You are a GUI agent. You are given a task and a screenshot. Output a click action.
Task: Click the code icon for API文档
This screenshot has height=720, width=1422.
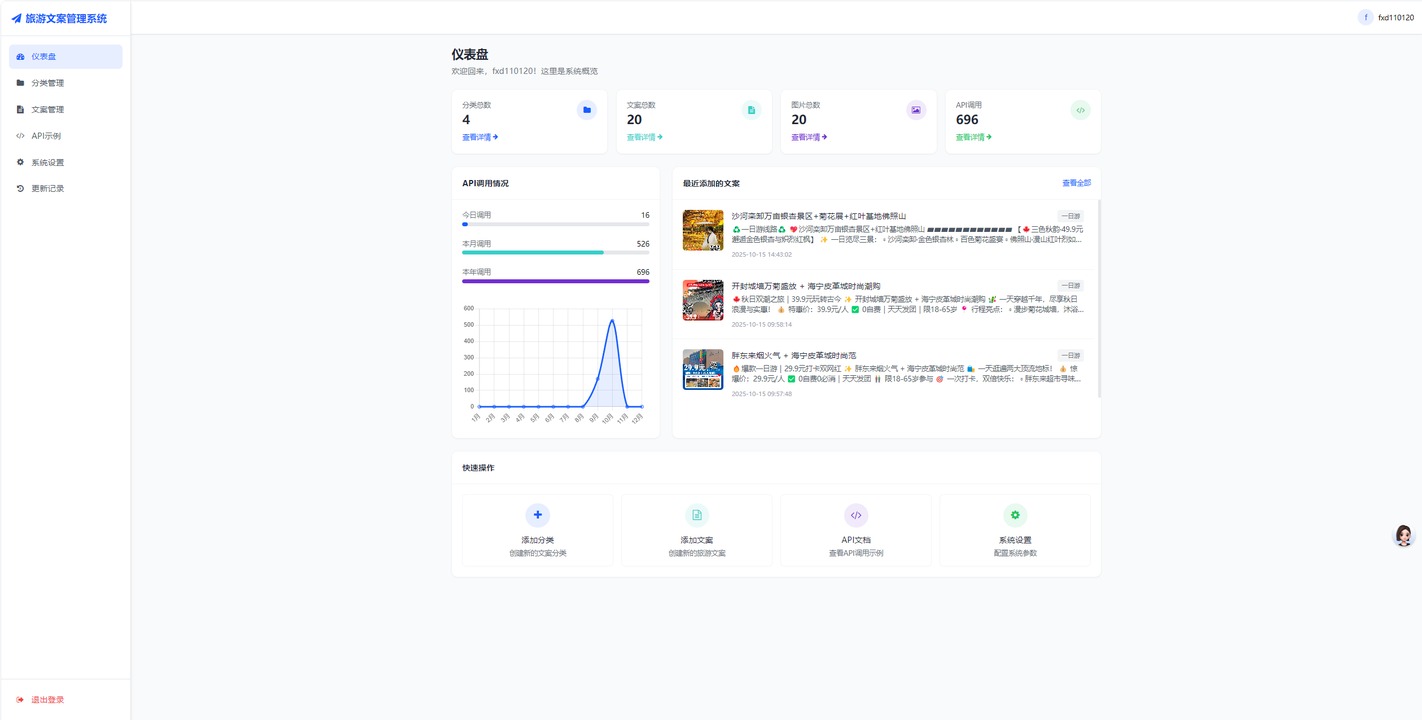click(856, 515)
